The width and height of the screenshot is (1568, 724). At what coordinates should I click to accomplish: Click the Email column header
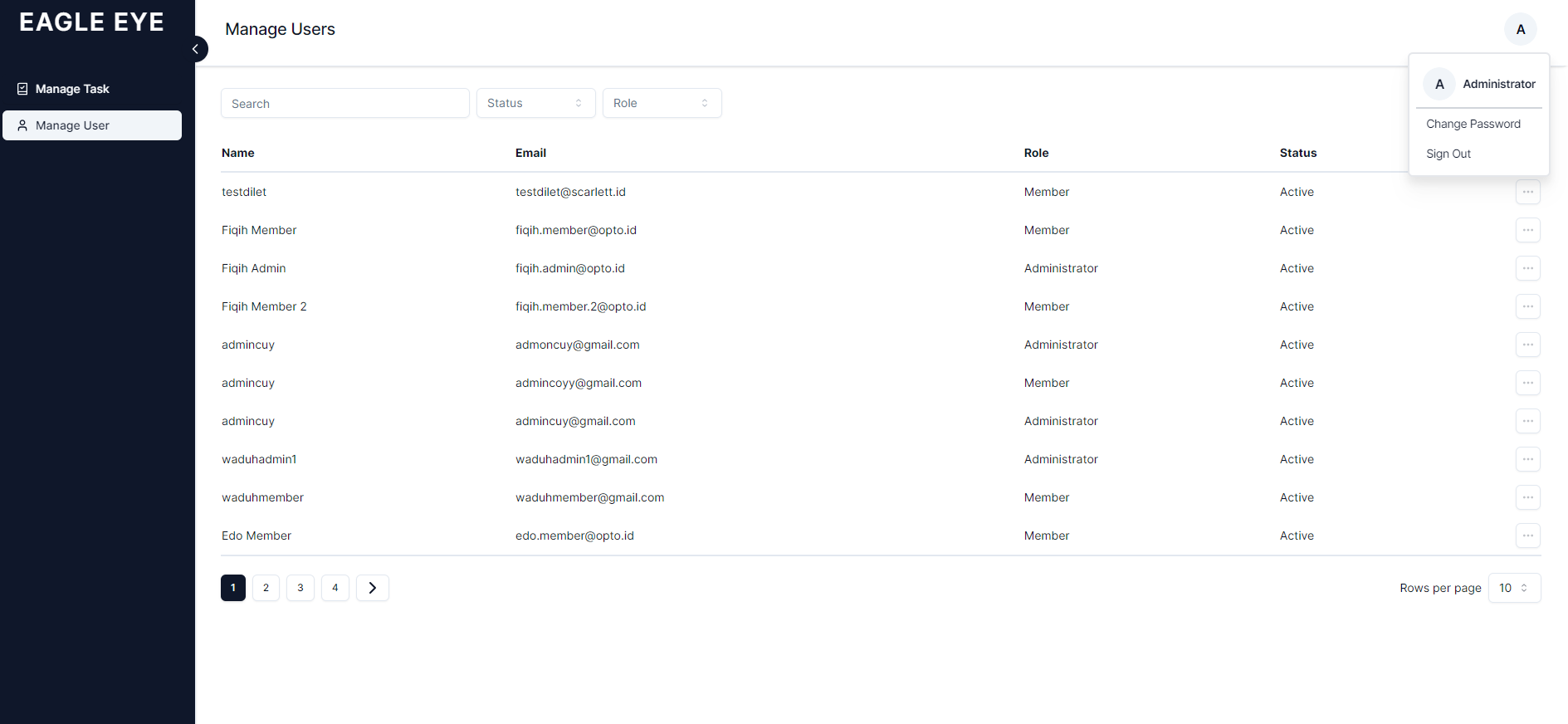(530, 153)
